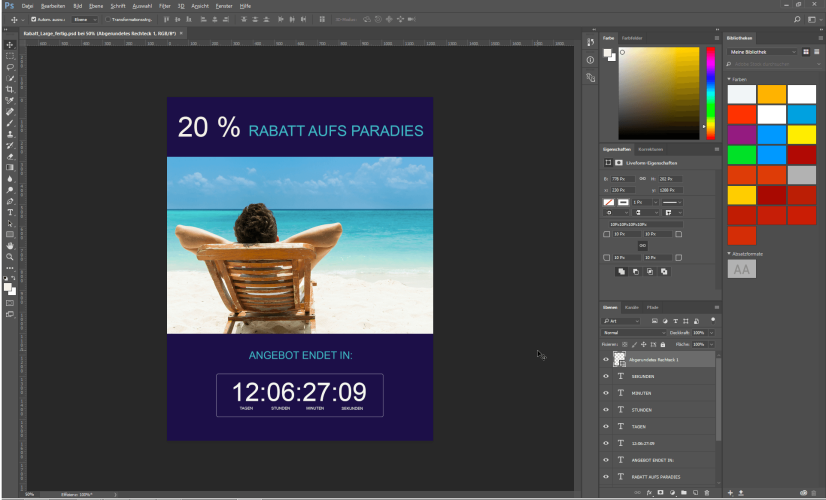Viewport: 826px width, 500px height.
Task: Select the Crop tool
Action: tap(10, 89)
